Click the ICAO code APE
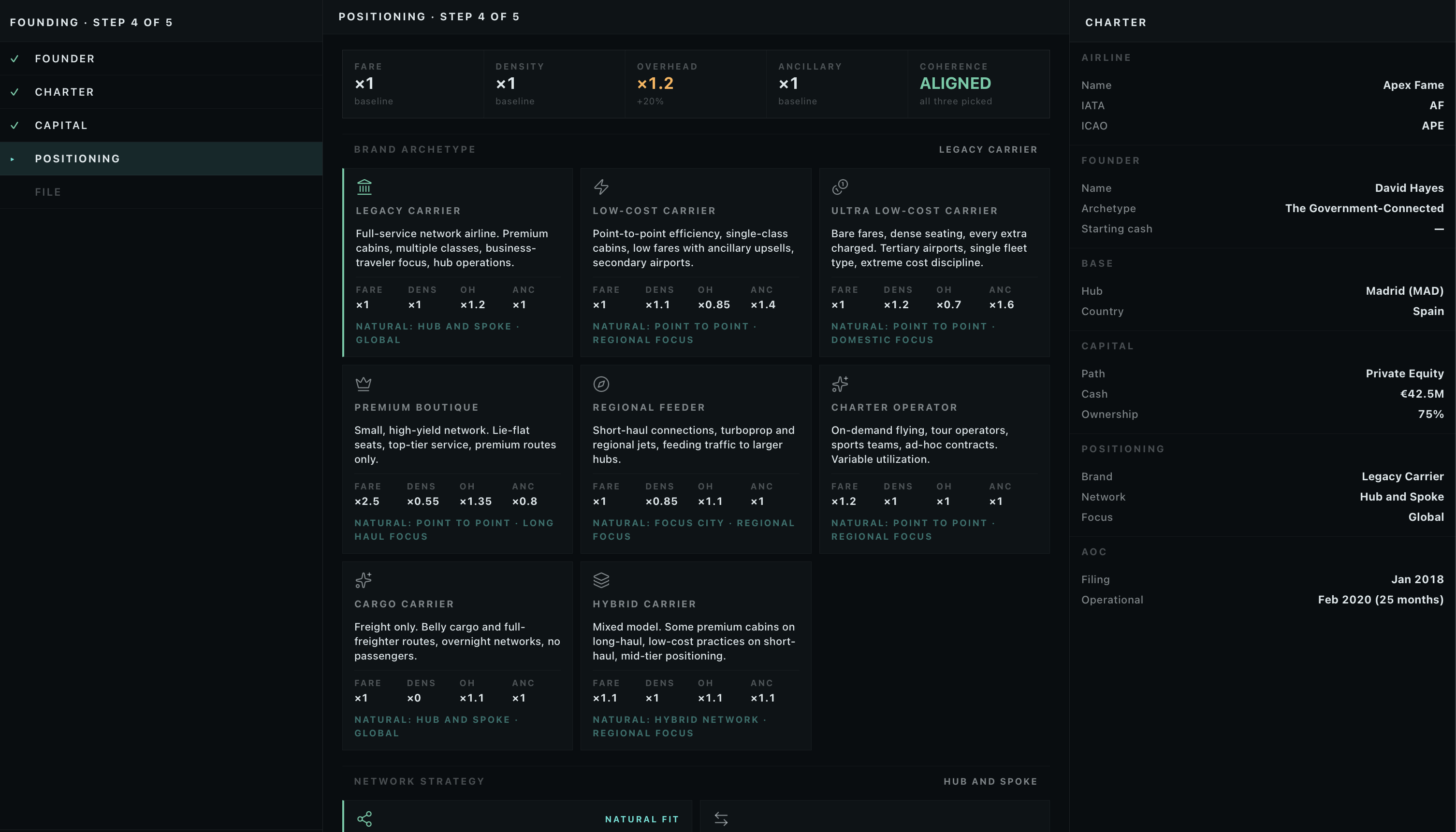This screenshot has width=1456, height=832. (1433, 126)
